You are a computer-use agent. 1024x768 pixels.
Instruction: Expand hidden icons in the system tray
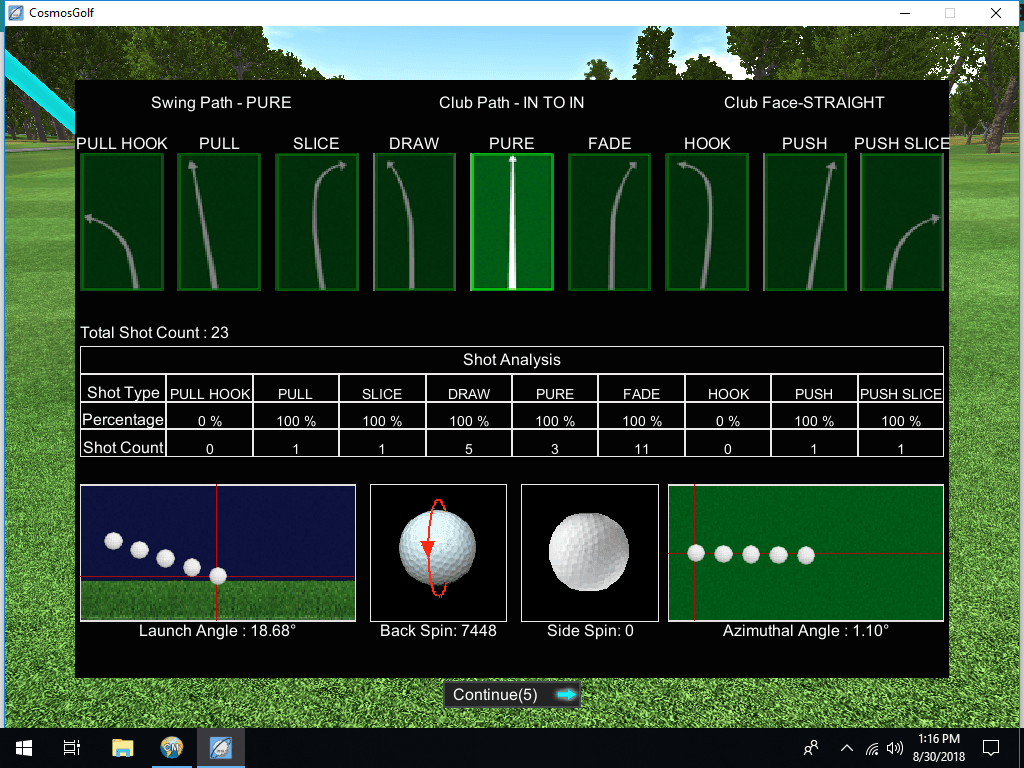click(x=846, y=747)
